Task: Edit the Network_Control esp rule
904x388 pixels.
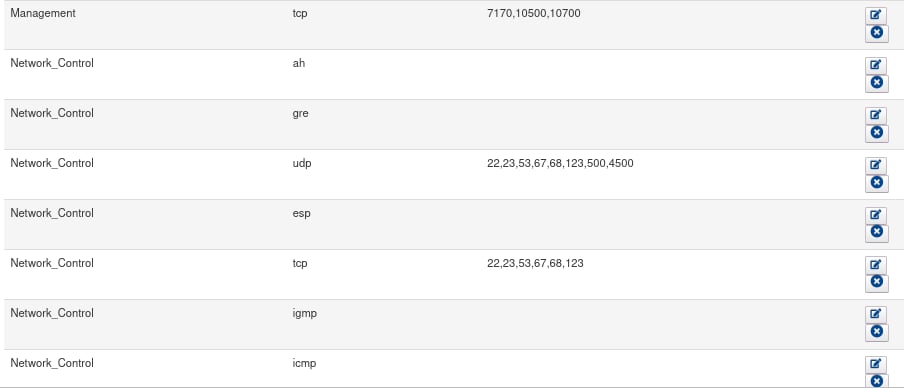Action: (876, 215)
